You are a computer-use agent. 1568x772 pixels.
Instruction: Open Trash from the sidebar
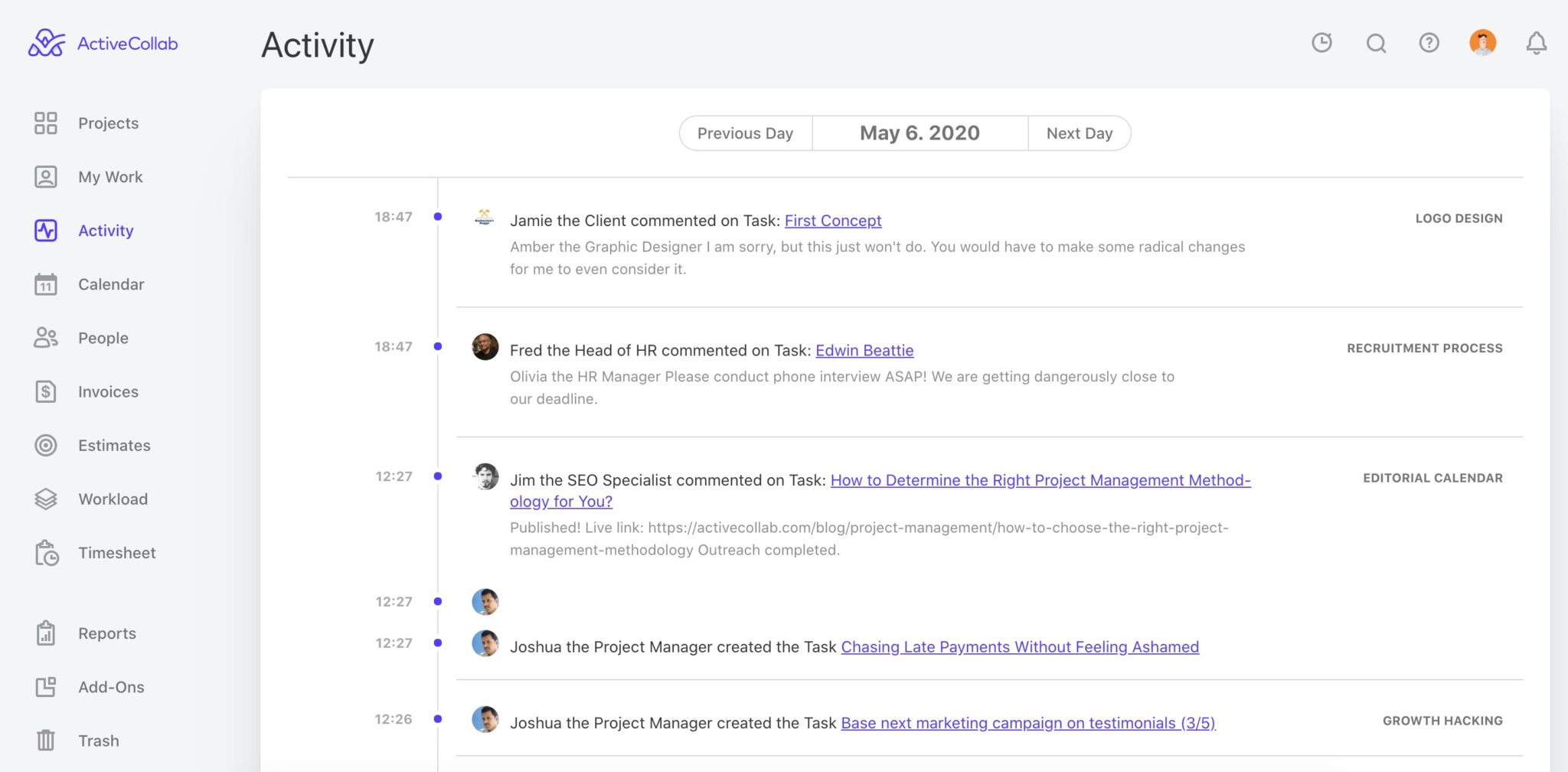97,740
